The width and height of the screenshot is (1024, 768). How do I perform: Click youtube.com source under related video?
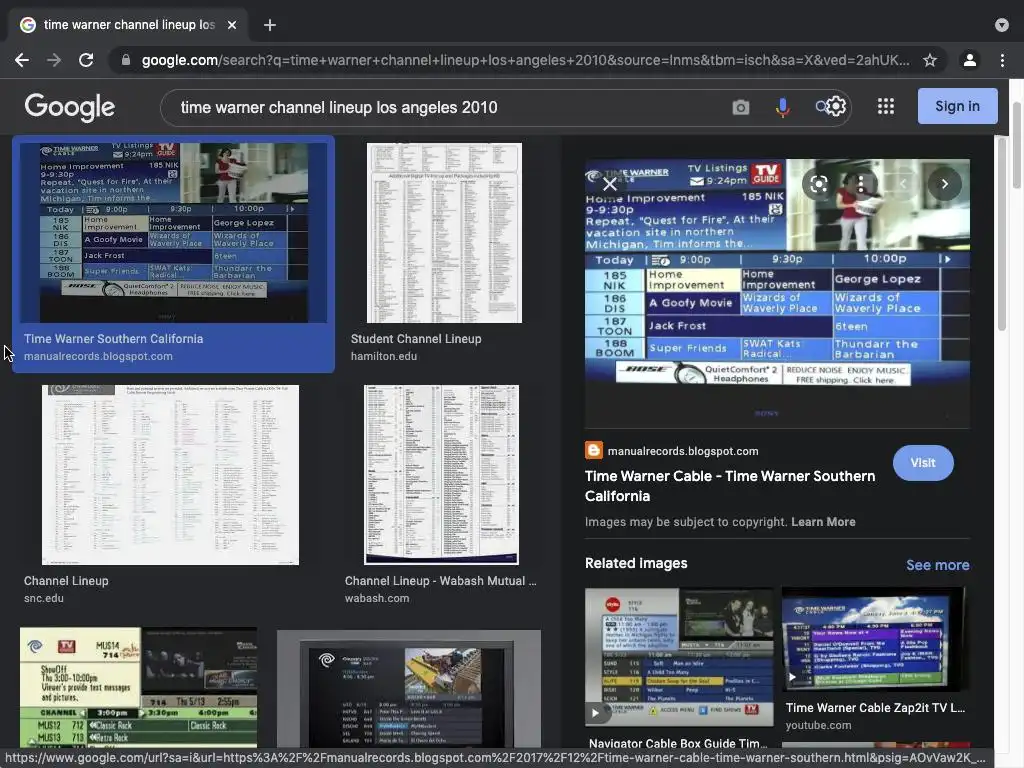point(818,726)
